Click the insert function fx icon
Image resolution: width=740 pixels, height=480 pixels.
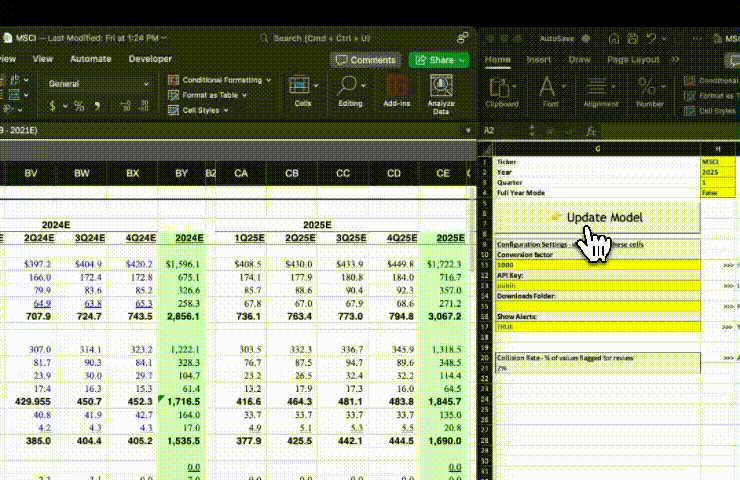[590, 131]
